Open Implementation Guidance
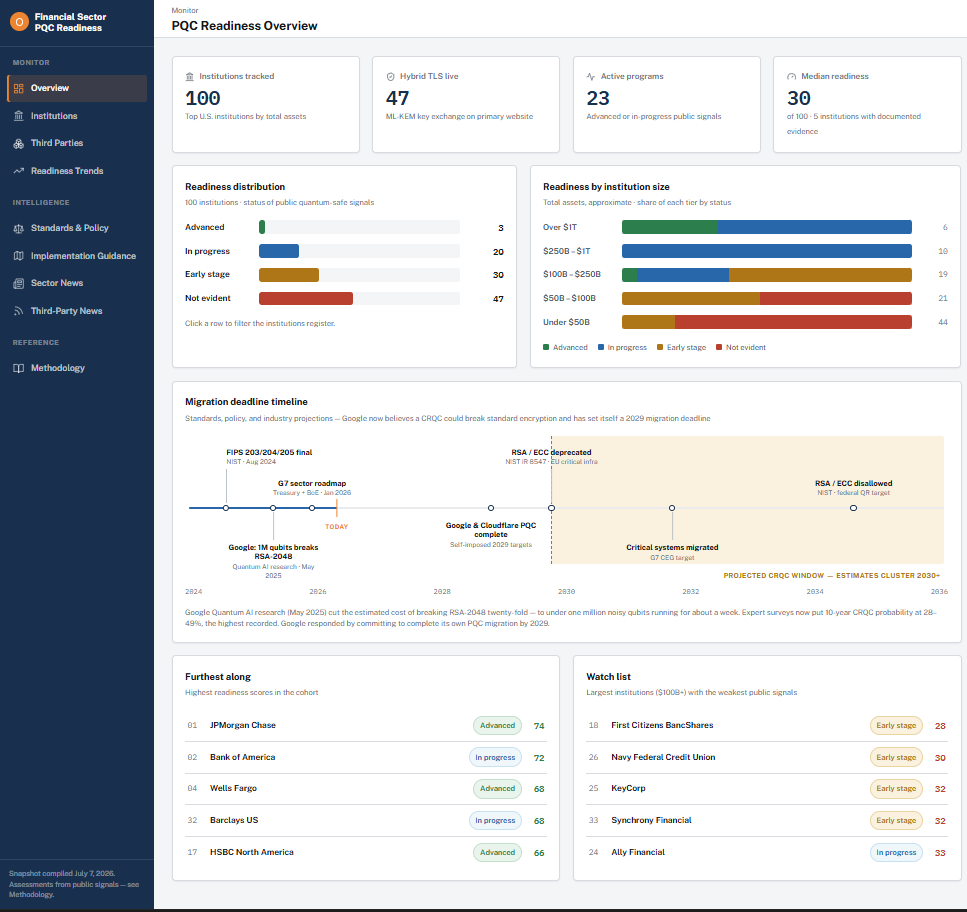 coord(77,256)
